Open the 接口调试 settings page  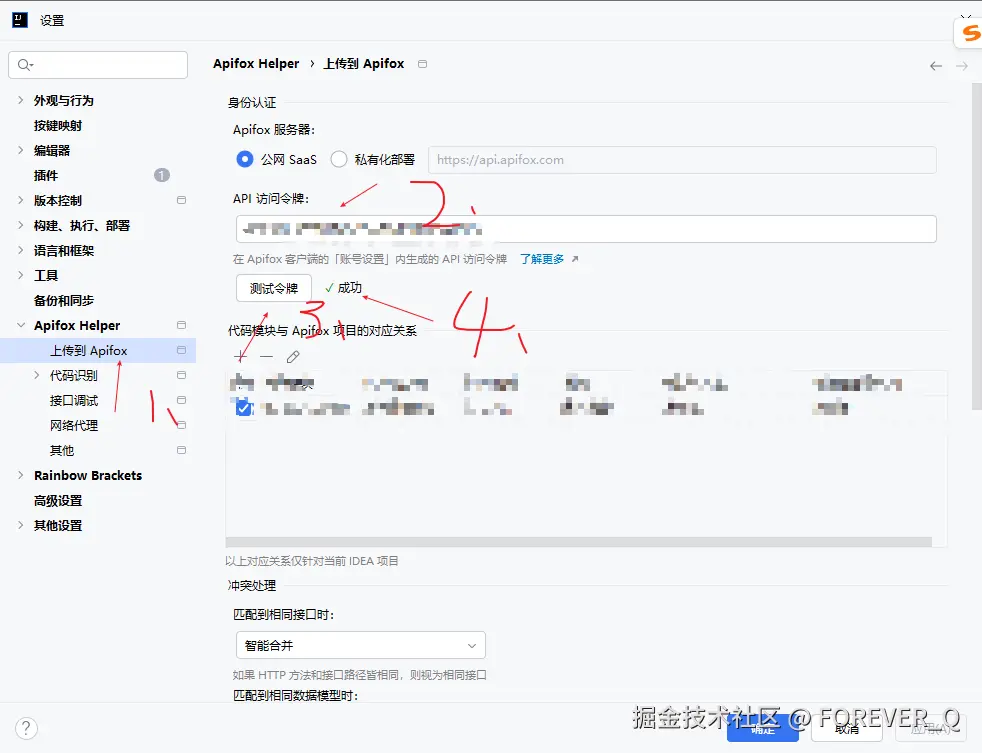click(x=74, y=400)
